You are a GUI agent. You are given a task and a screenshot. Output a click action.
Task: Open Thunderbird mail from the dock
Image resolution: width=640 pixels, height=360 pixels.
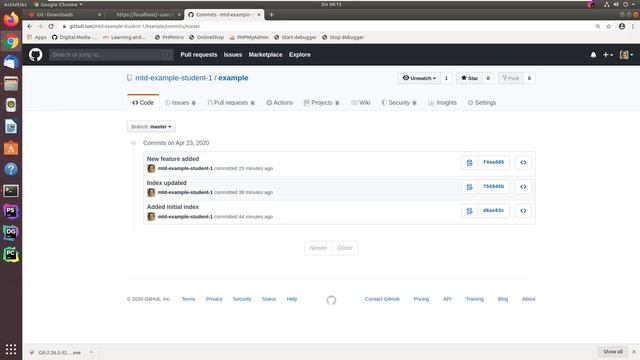coord(11,62)
